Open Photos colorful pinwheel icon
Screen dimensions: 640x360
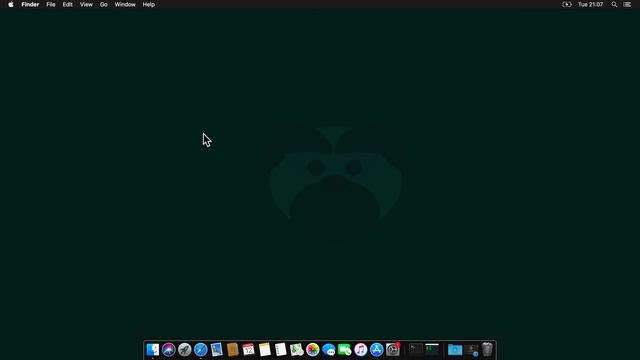click(312, 350)
